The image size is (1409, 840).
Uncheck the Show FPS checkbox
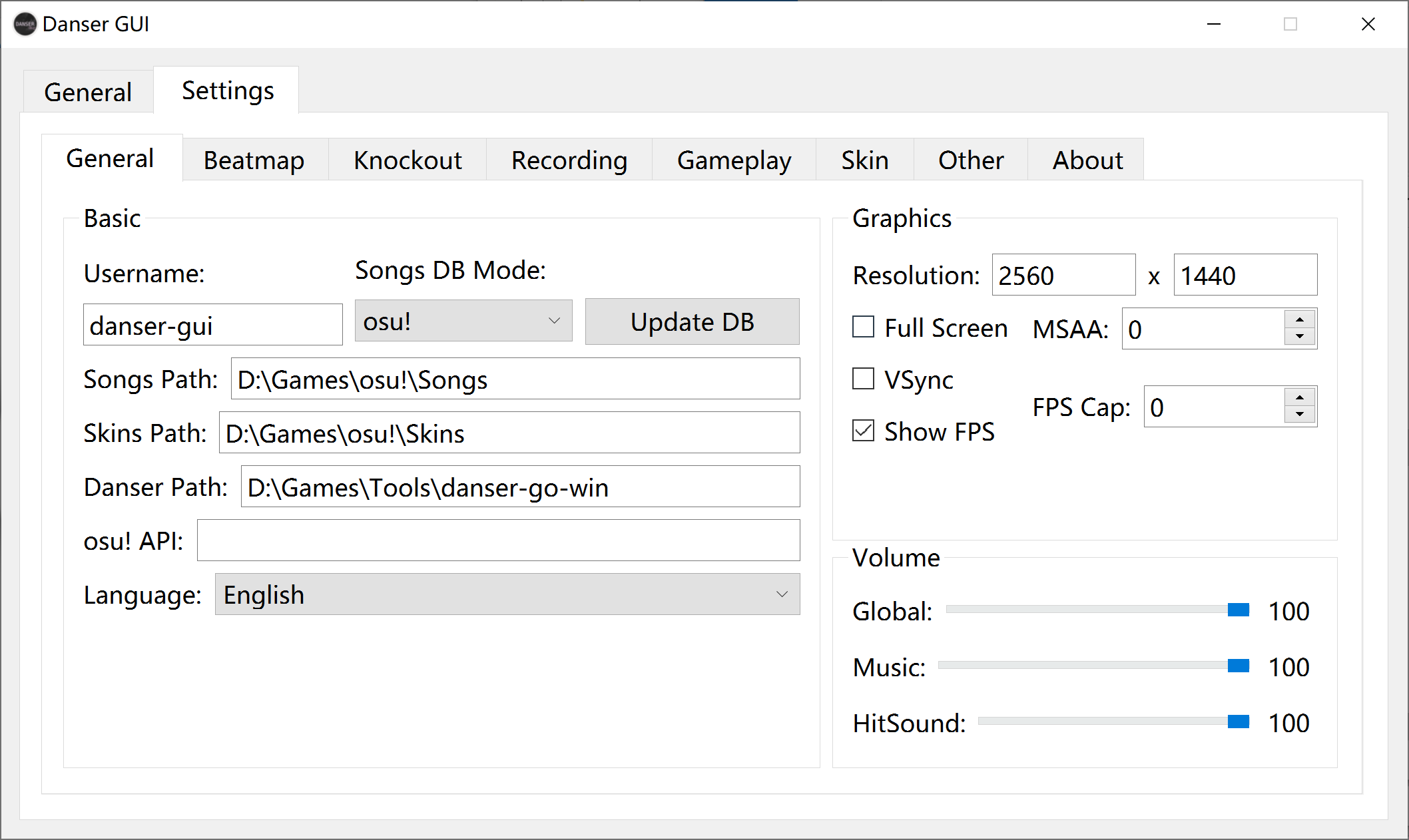(863, 431)
